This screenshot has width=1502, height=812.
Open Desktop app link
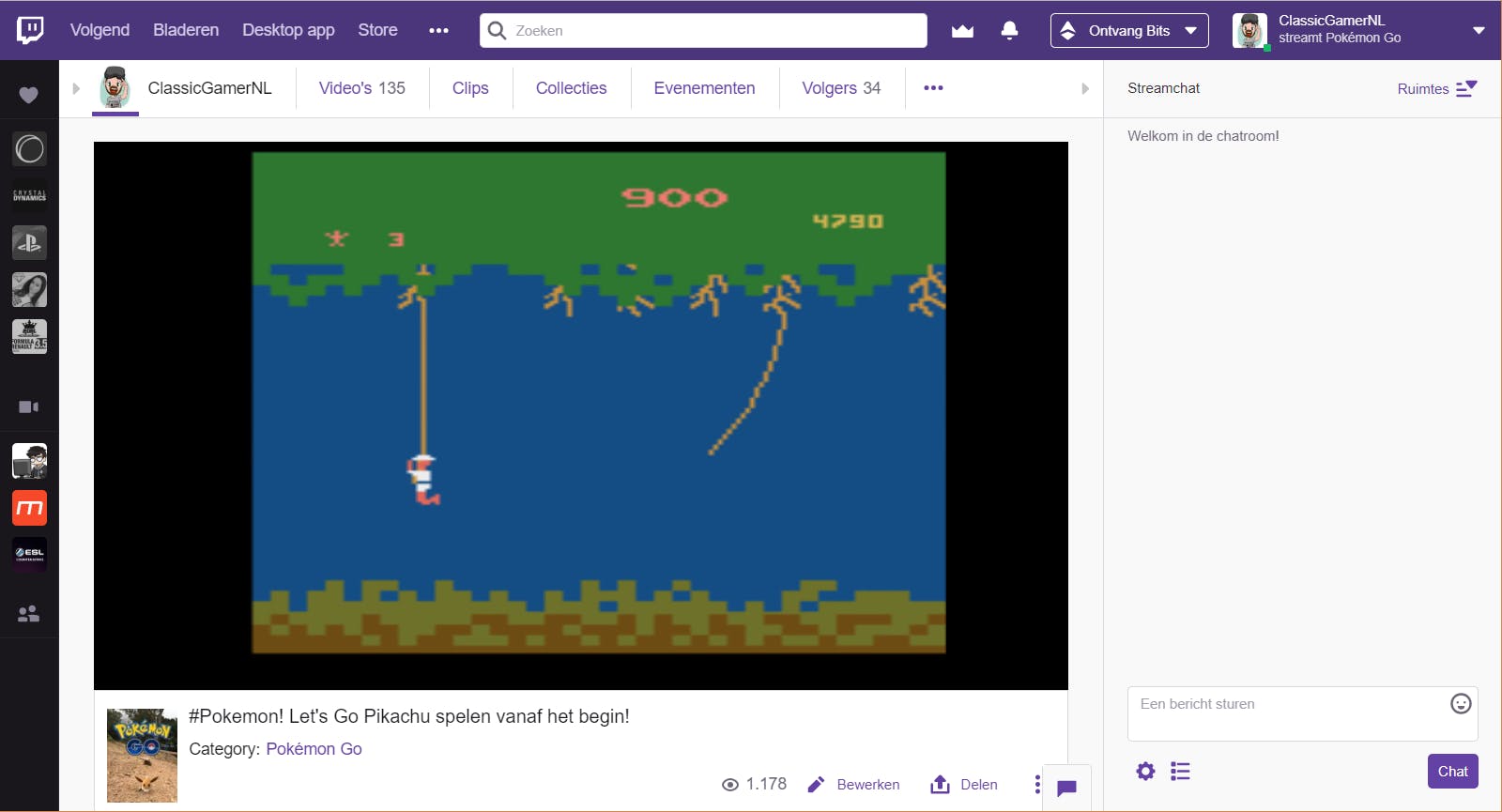coord(288,30)
